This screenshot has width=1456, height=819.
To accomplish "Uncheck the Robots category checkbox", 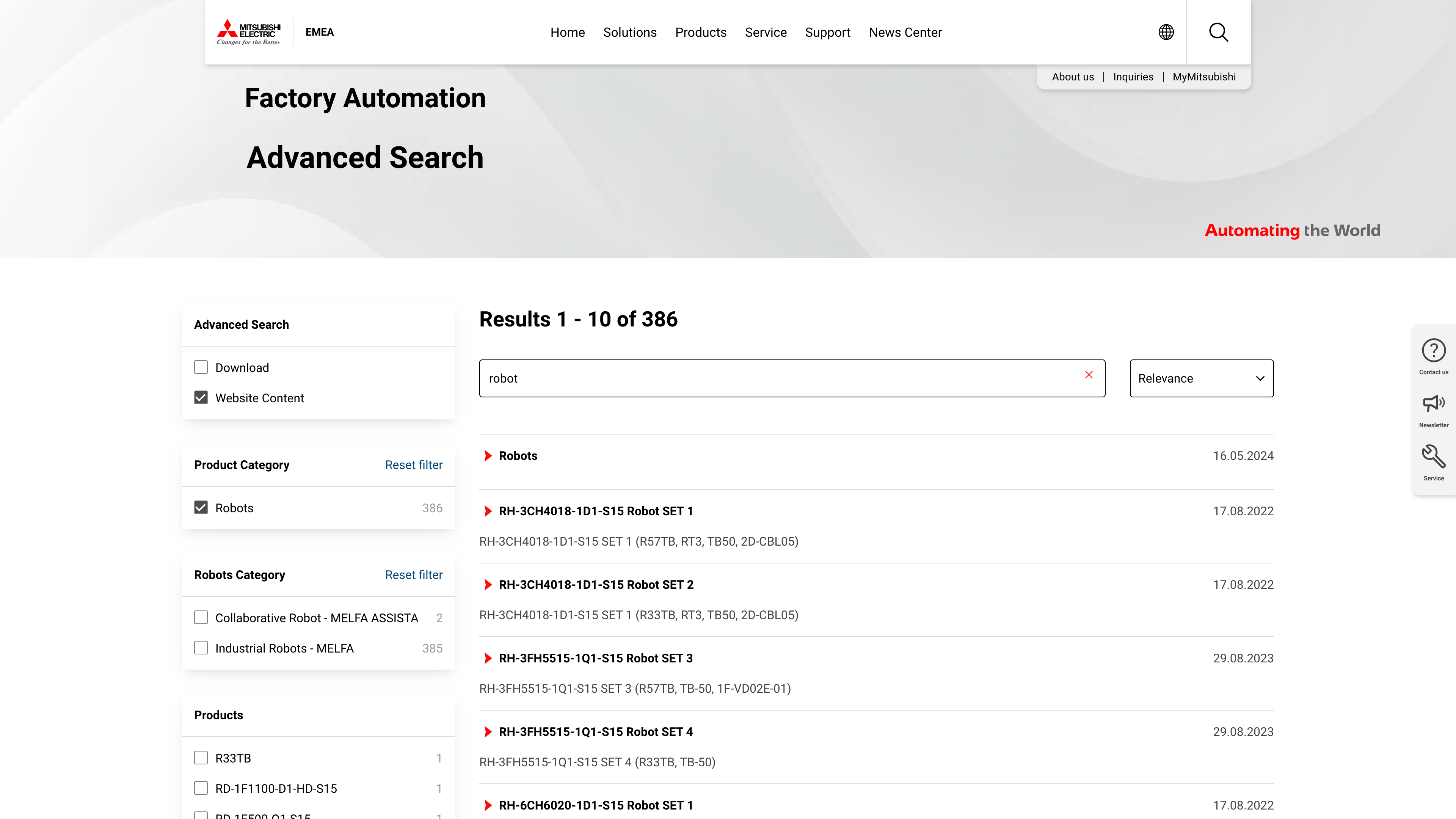I will pyautogui.click(x=201, y=508).
